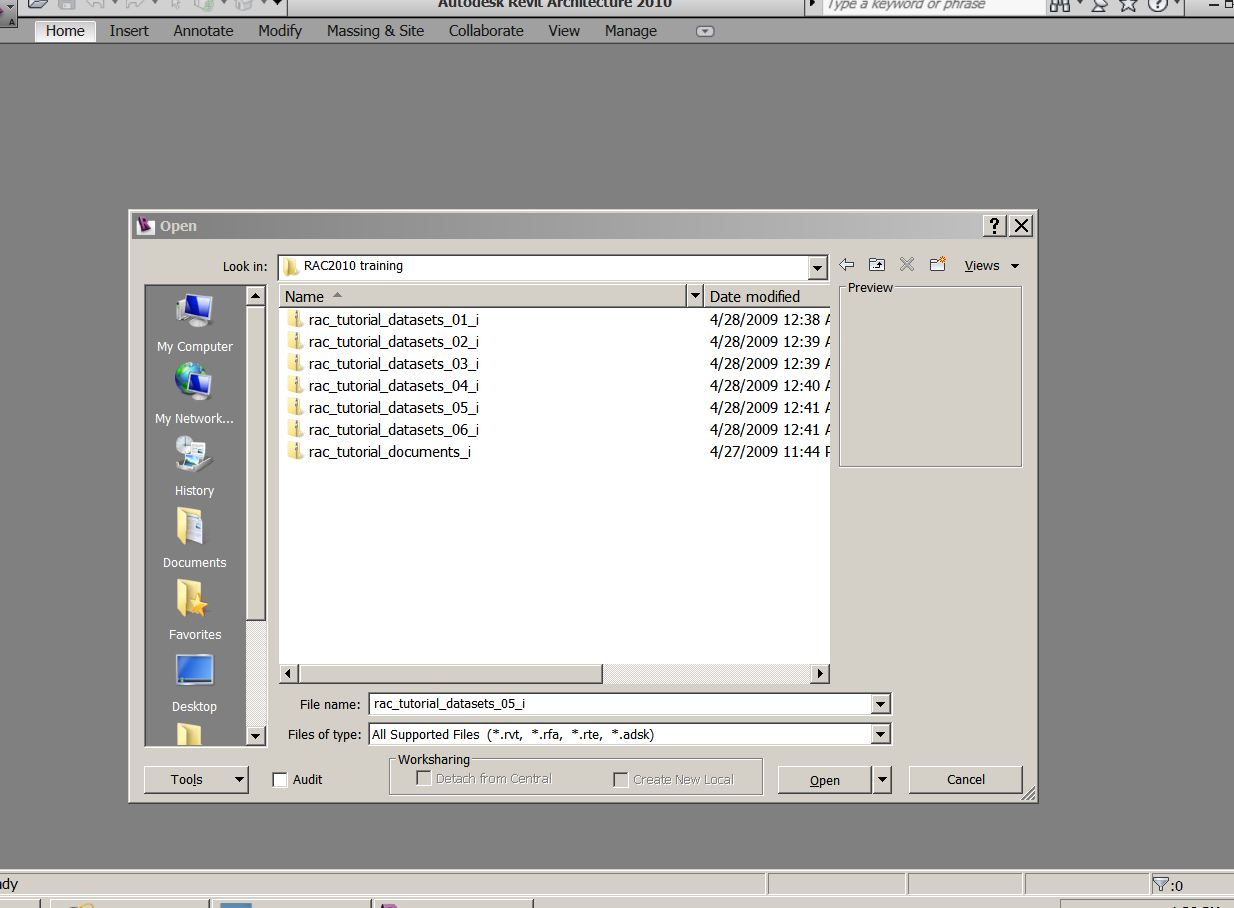Open the Massing & Site tab
Viewport: 1234px width, 908px height.
click(x=375, y=31)
